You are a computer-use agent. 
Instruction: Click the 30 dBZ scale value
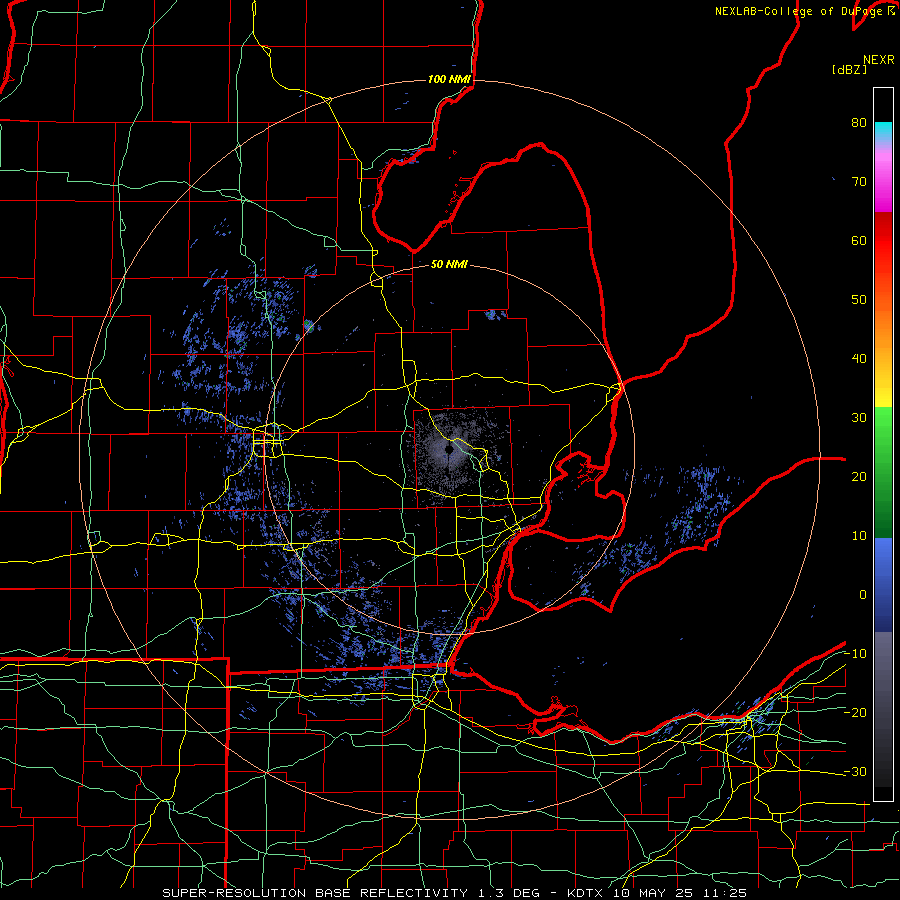[859, 418]
